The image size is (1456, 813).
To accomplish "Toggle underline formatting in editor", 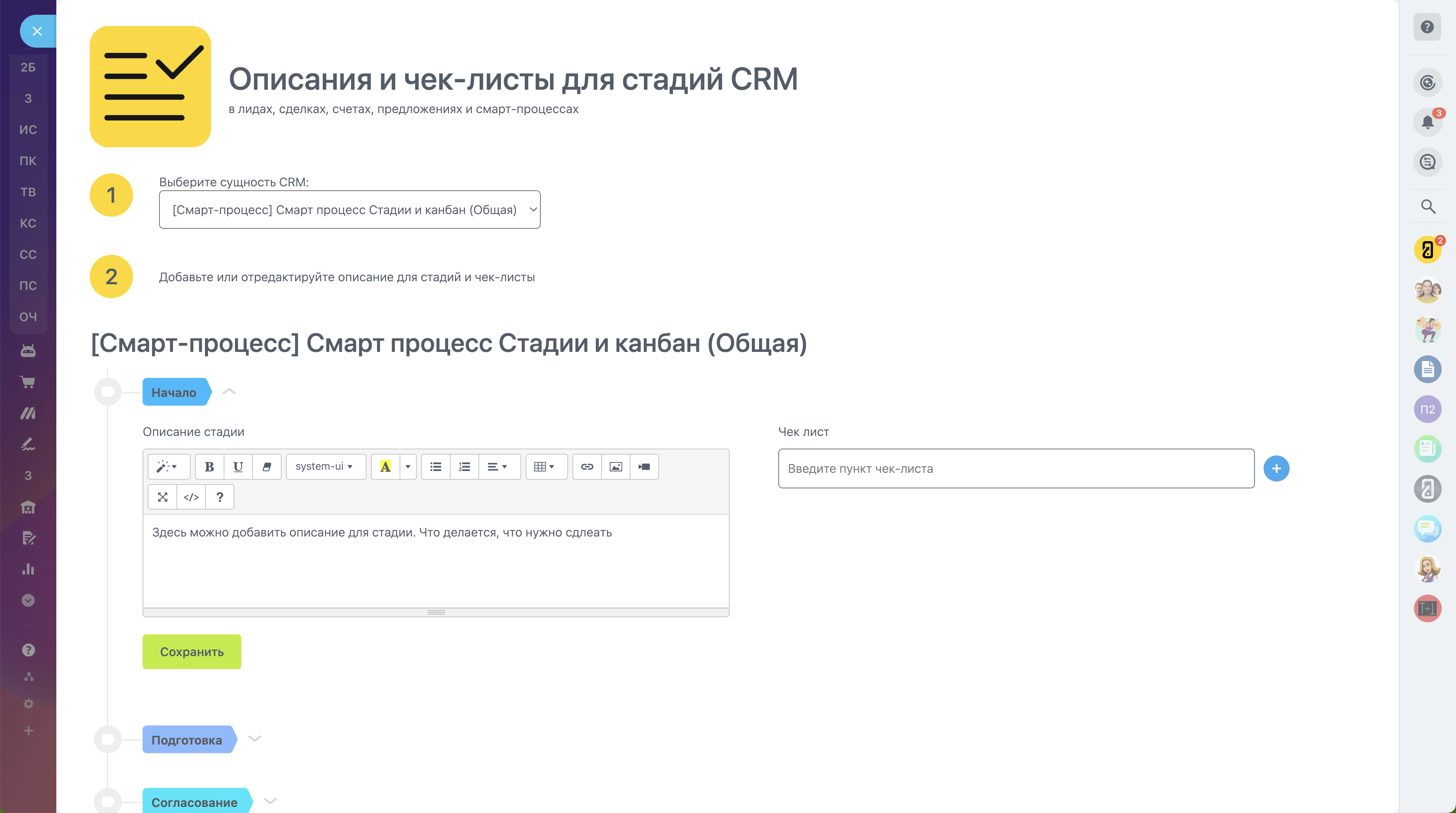I will point(238,466).
